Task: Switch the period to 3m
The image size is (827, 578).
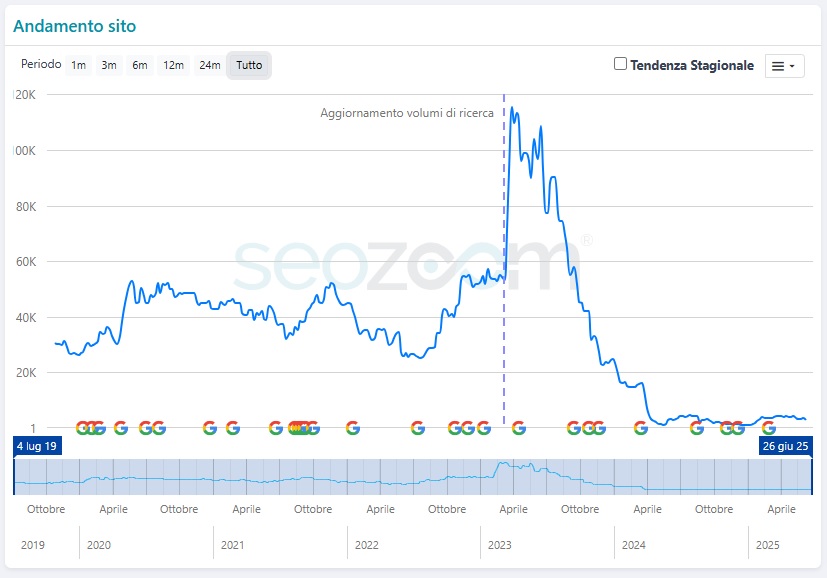Action: click(109, 65)
